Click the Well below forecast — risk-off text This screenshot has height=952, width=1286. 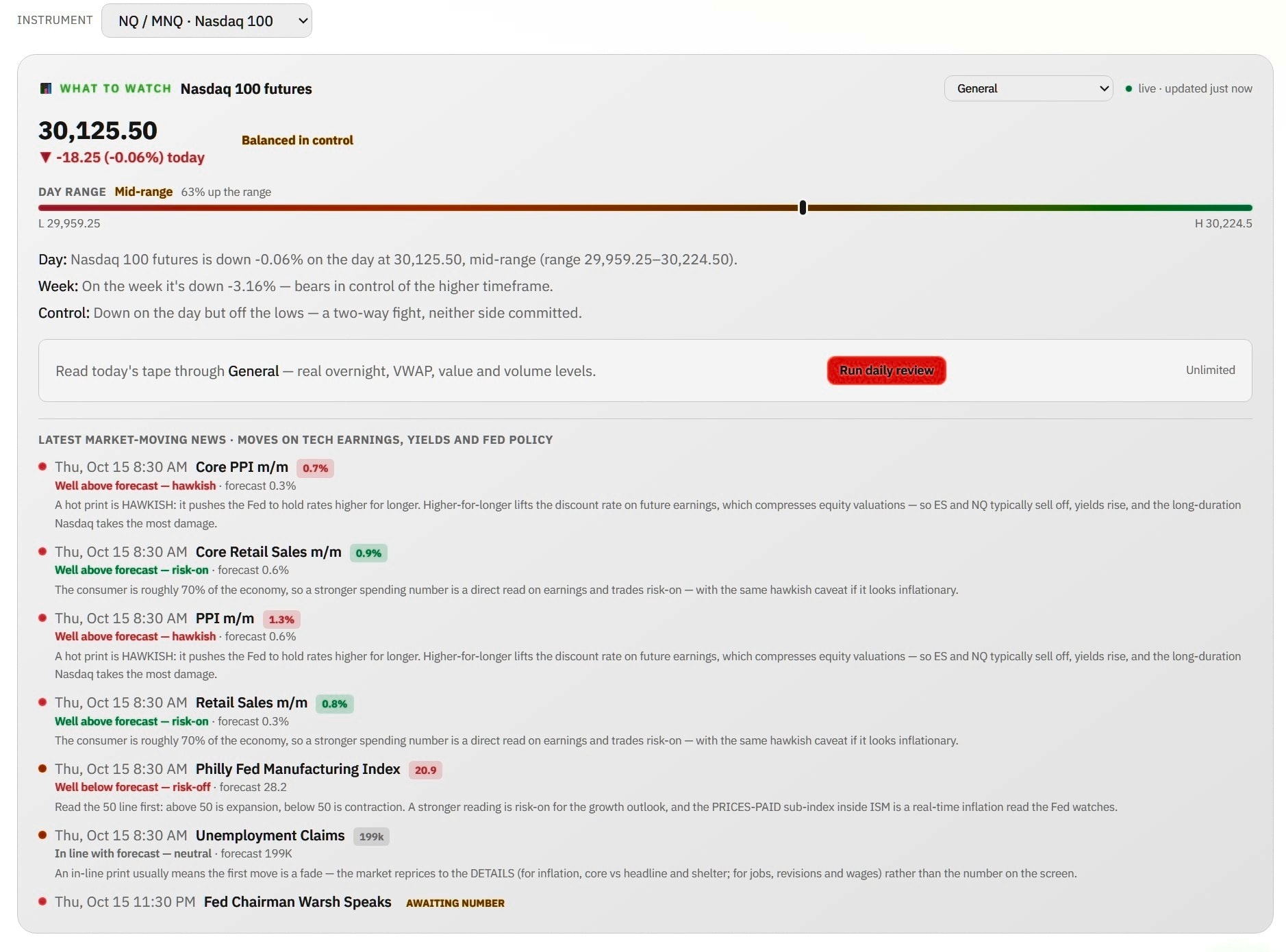133,788
